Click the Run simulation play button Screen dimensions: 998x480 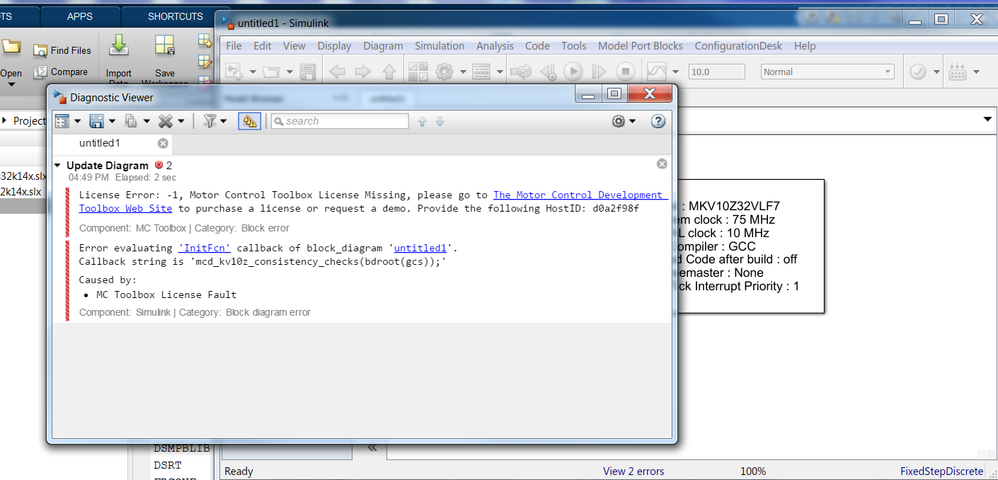click(x=573, y=72)
